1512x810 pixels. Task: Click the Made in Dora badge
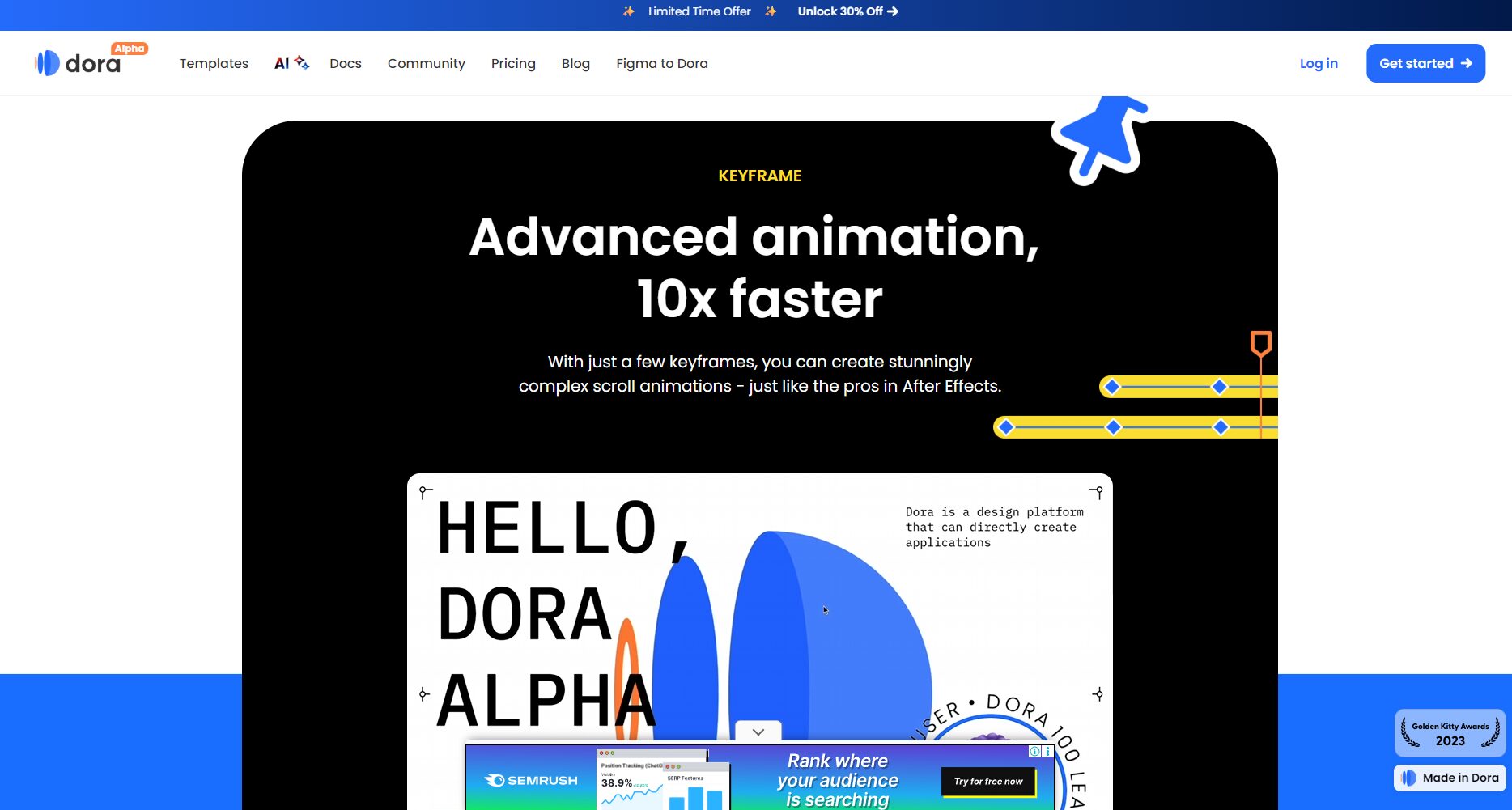[x=1450, y=778]
